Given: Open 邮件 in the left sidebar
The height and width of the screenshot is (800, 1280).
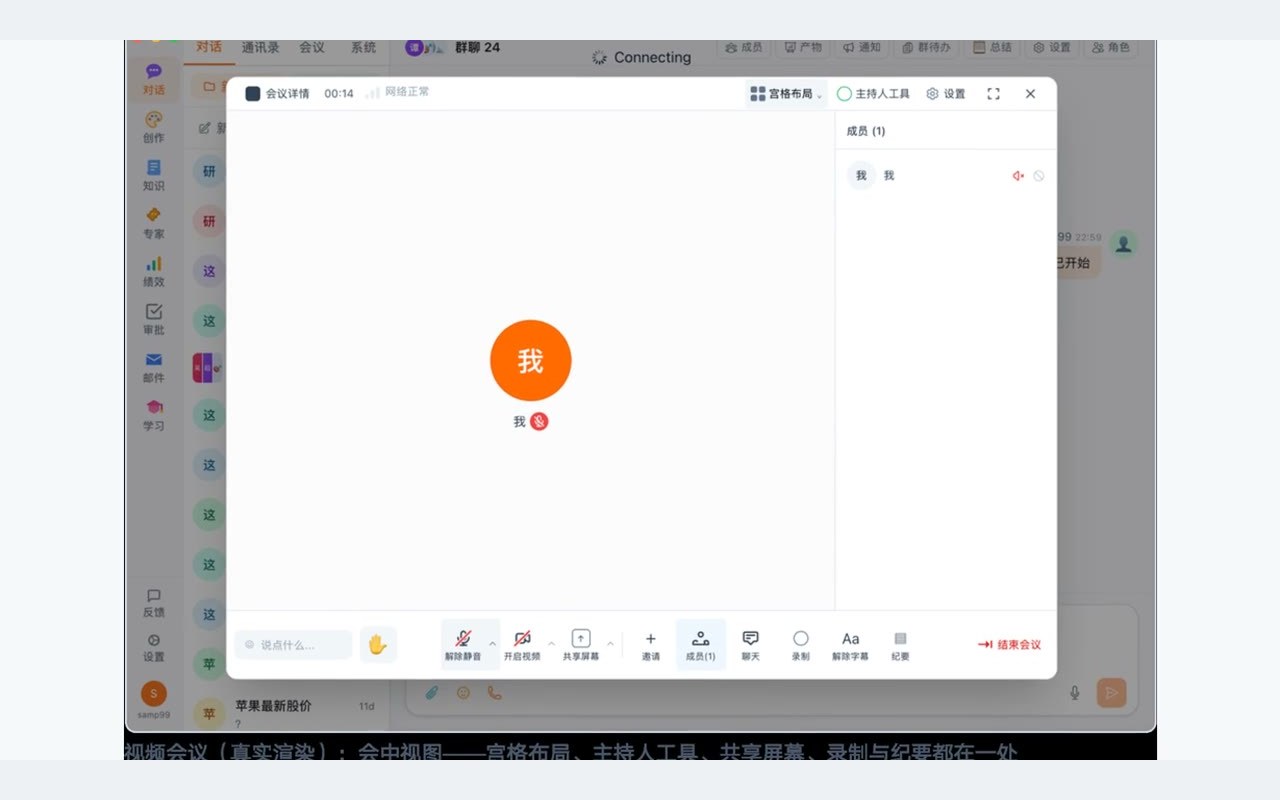Looking at the screenshot, I should point(154,367).
